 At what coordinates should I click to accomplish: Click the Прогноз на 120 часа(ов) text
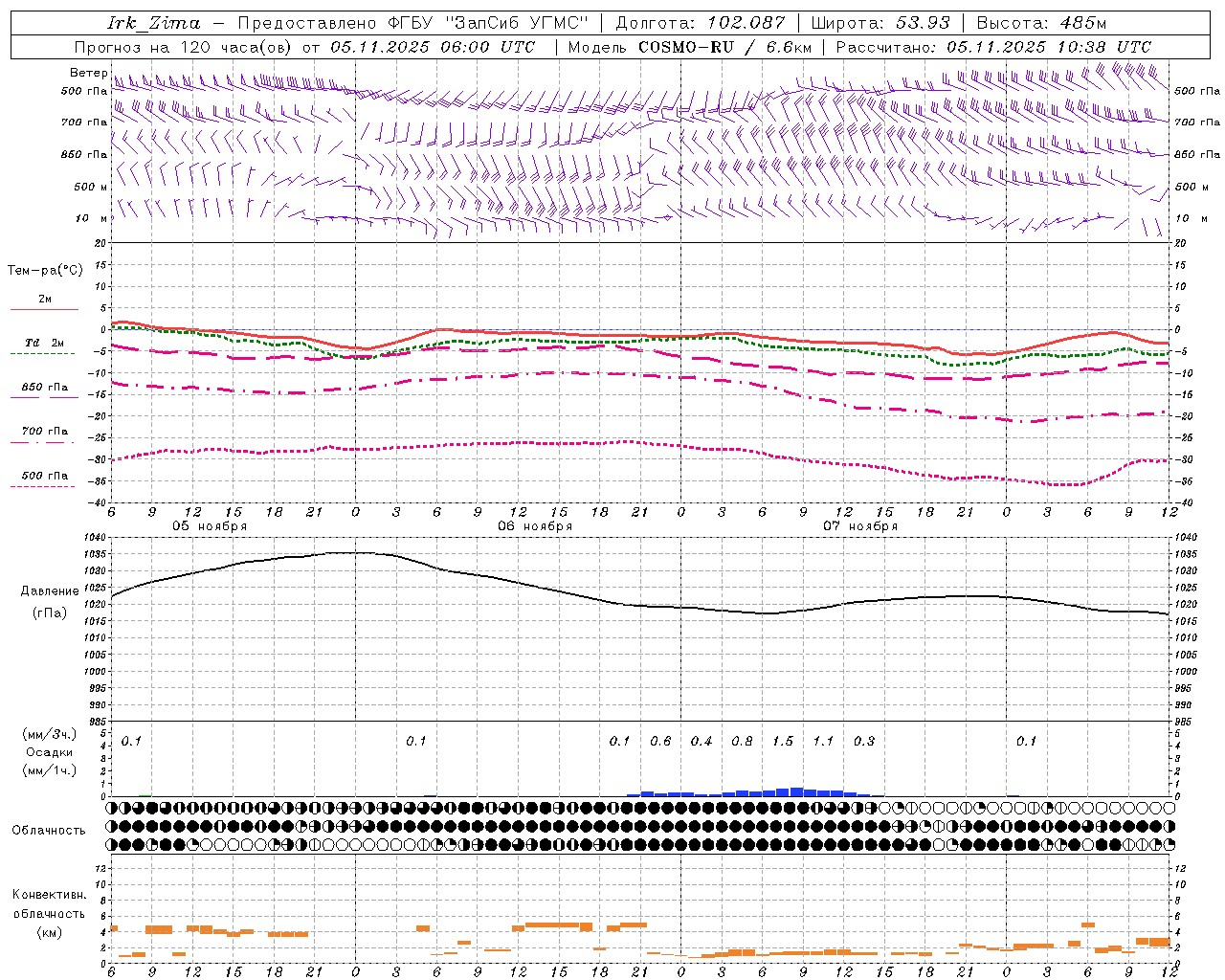(x=185, y=47)
